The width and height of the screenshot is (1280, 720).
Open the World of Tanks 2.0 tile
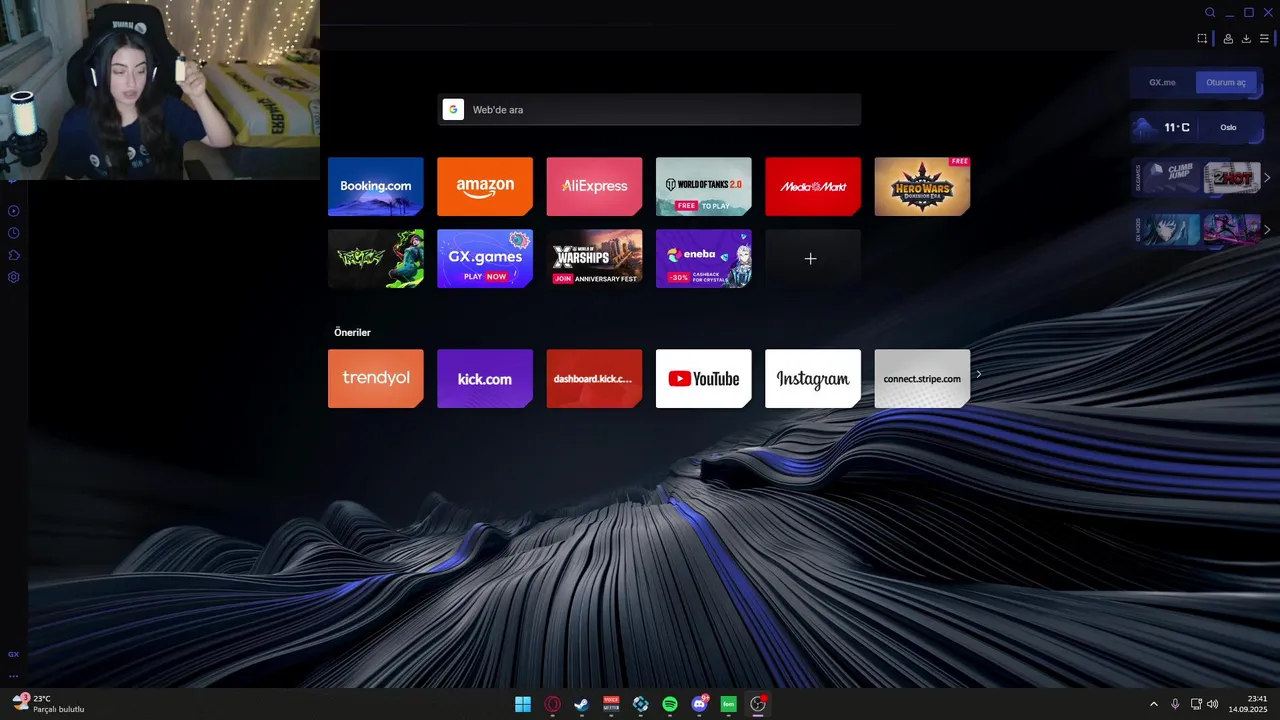point(703,186)
